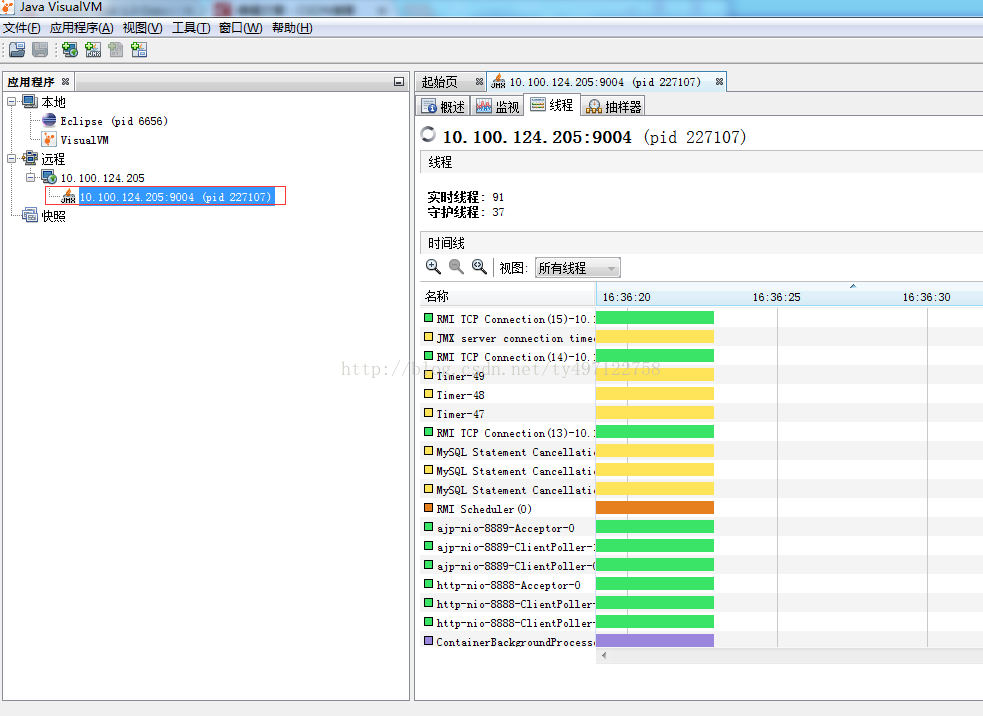Viewport: 983px width, 716px height.
Task: Click the VisualVM icon in the tree
Action: [49, 139]
